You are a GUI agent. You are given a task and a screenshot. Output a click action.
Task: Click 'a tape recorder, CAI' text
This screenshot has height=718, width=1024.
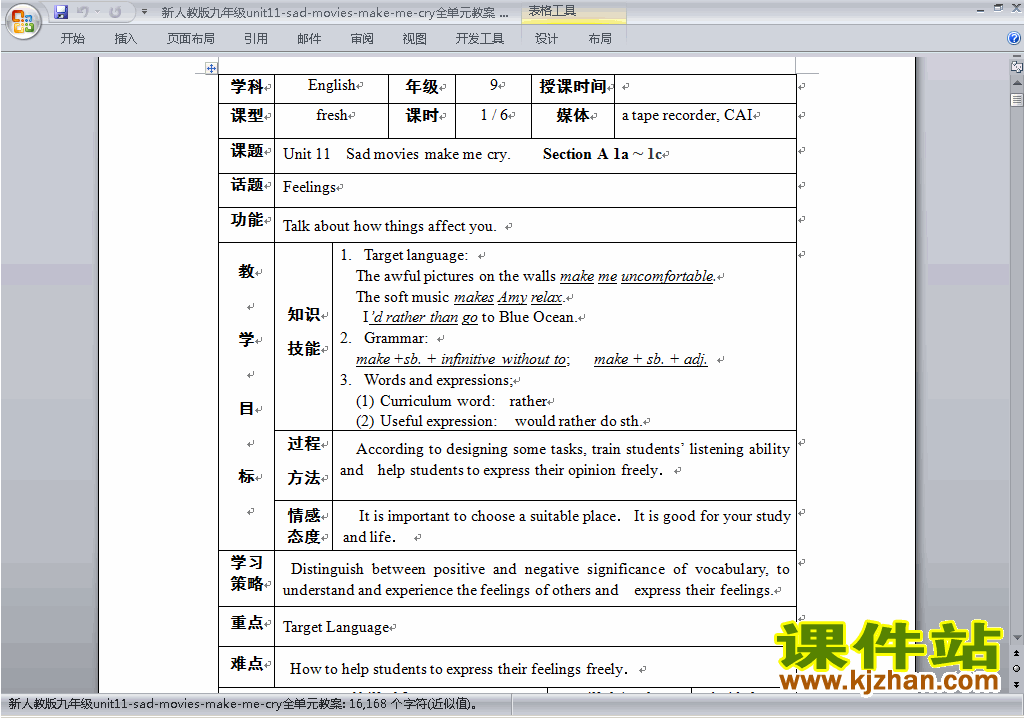687,116
